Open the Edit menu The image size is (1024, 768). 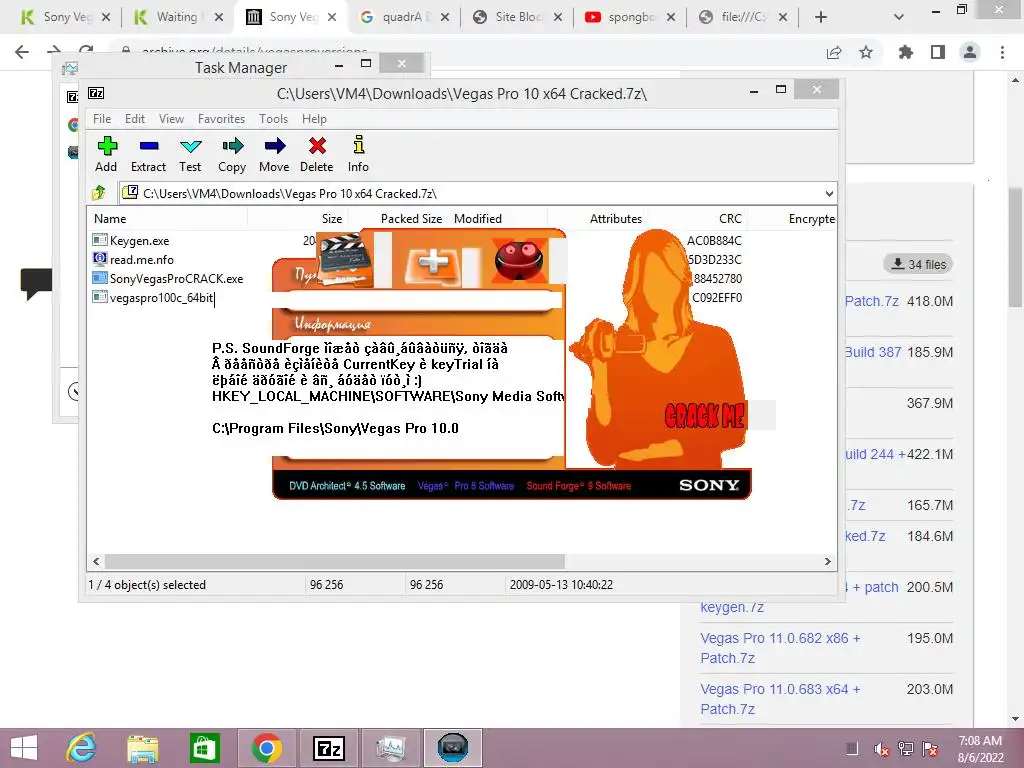(135, 119)
